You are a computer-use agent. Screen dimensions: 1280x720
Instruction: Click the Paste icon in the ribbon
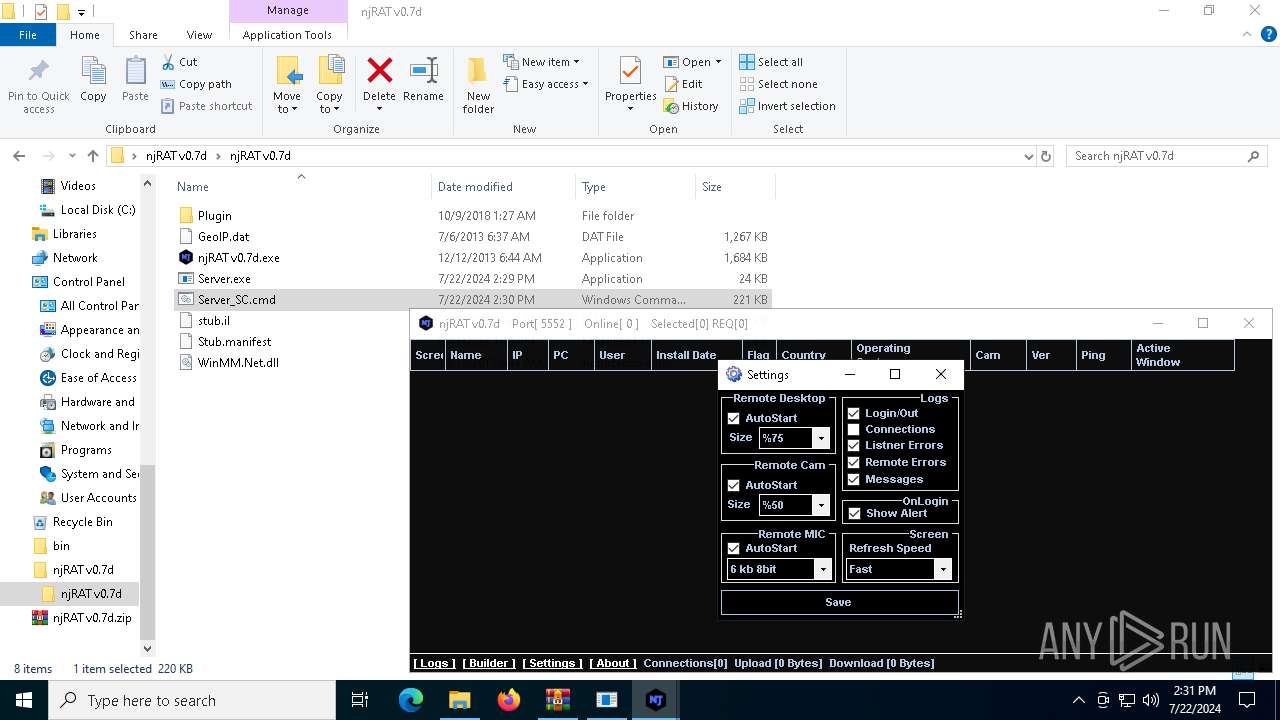[135, 72]
